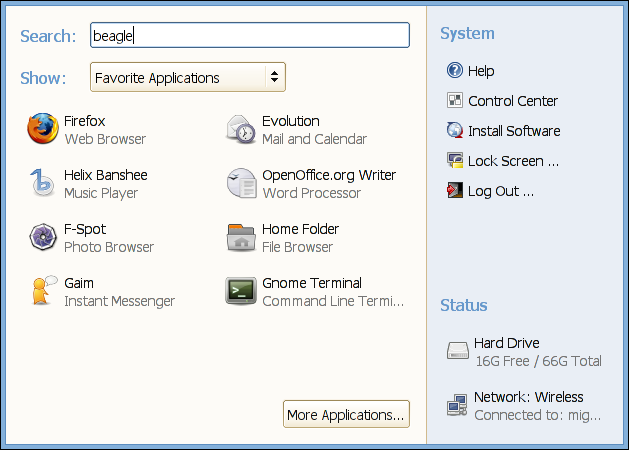Click the Web Browser description text
The image size is (629, 450).
105,139
